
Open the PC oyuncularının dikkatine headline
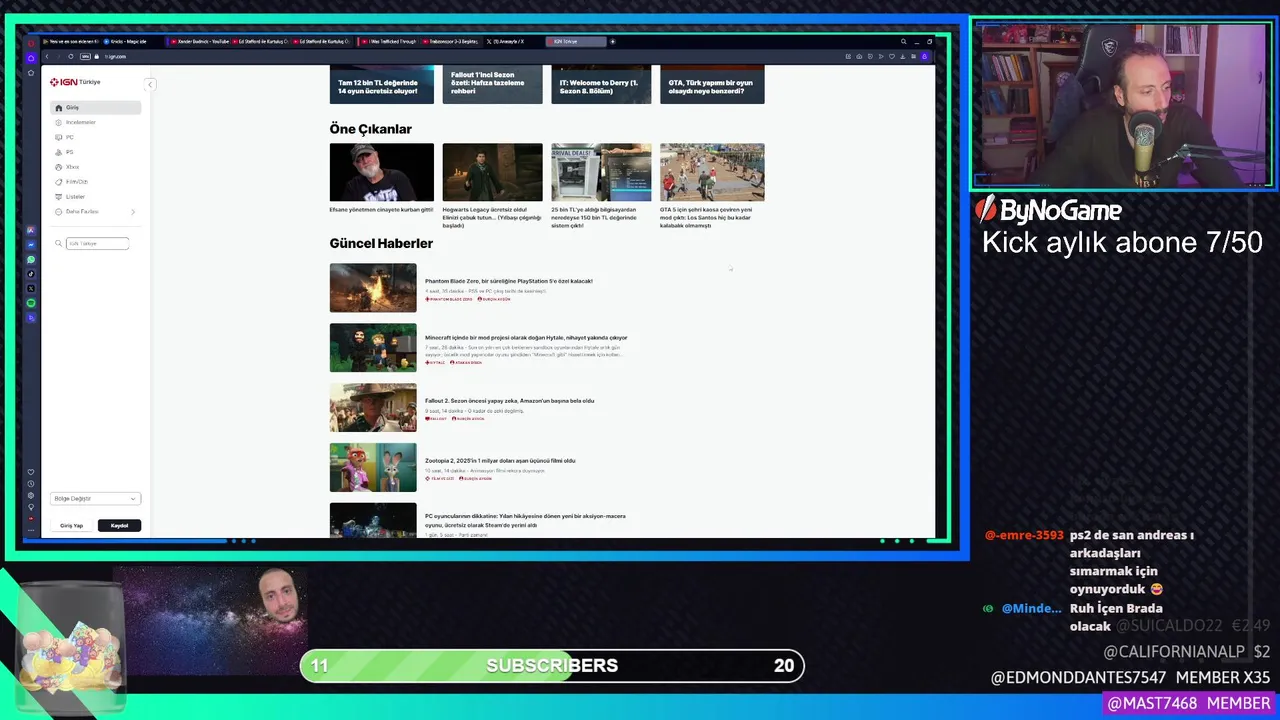525,520
